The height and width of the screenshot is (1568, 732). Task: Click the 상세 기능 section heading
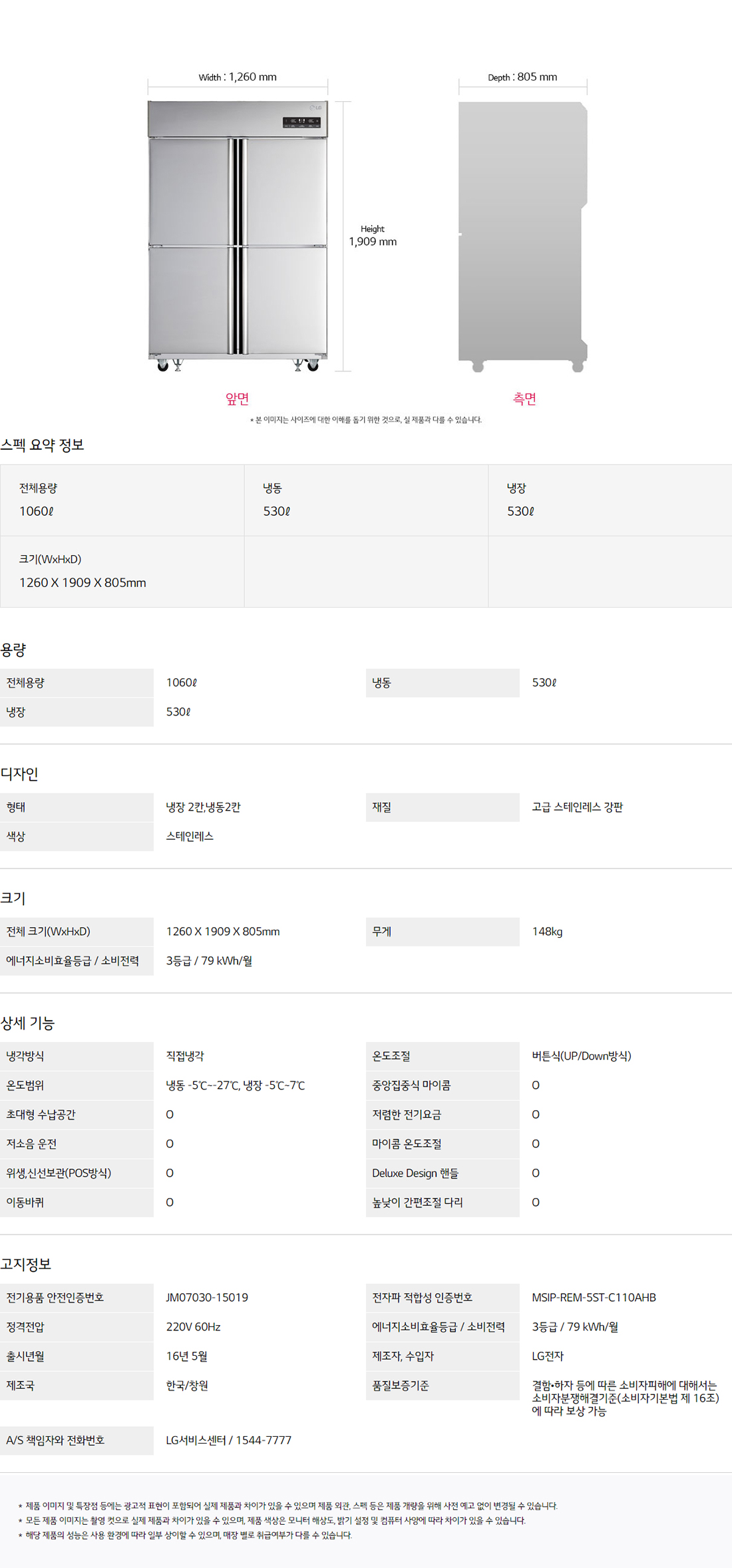28,1023
